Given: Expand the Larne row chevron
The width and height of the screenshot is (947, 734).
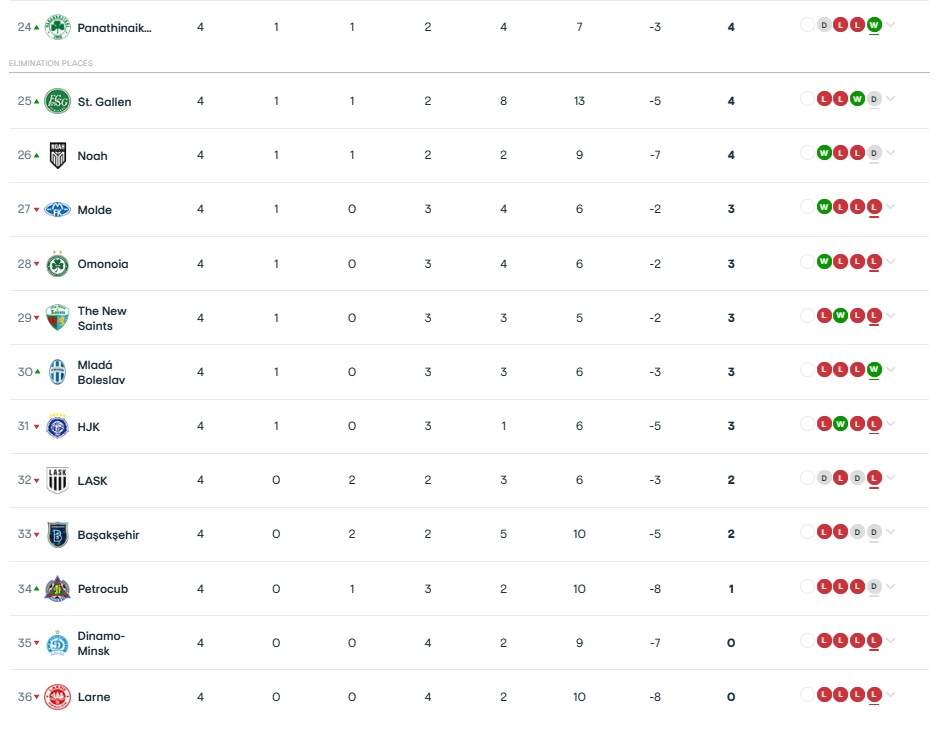Looking at the screenshot, I should click(x=890, y=695).
